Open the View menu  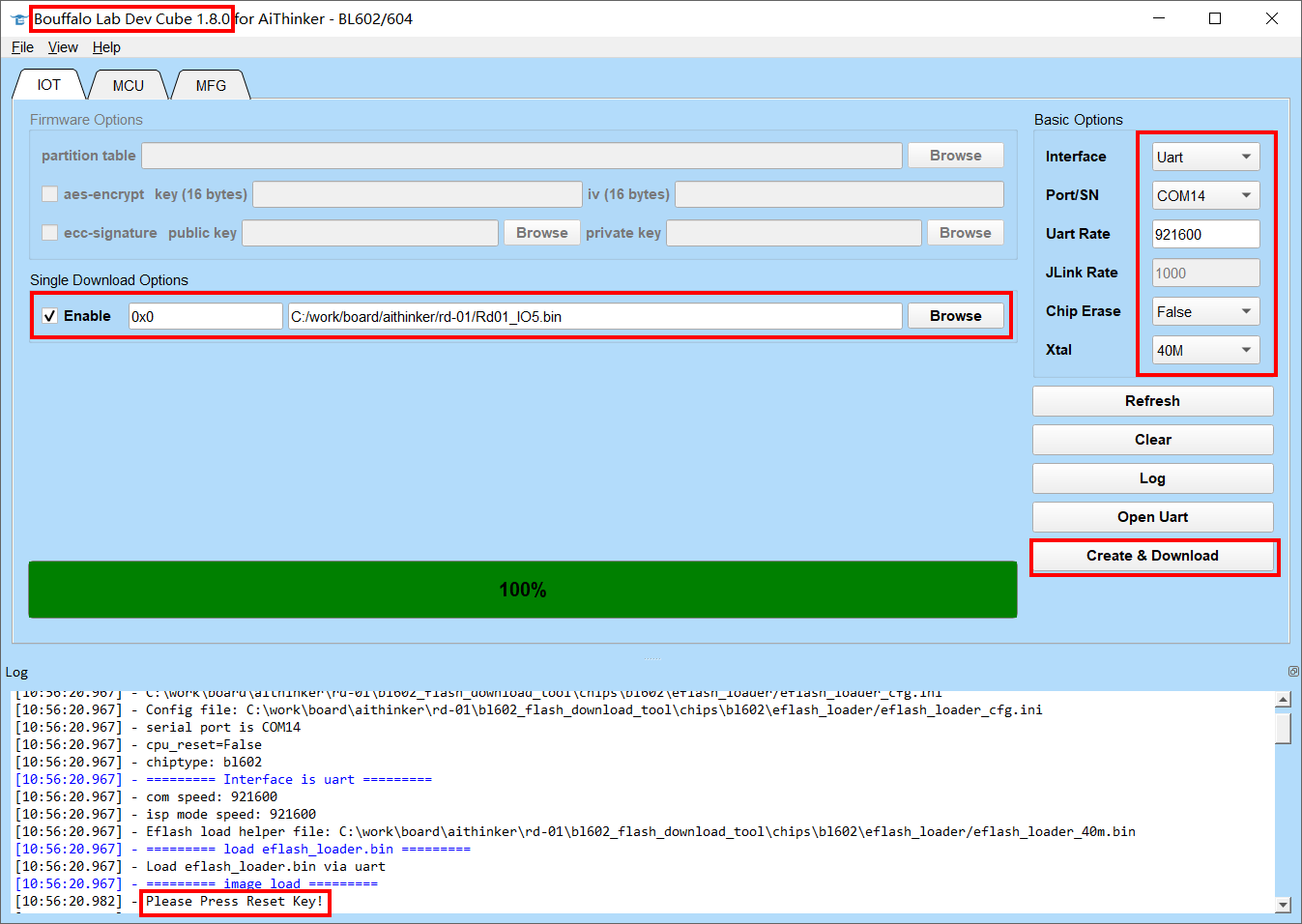point(63,47)
